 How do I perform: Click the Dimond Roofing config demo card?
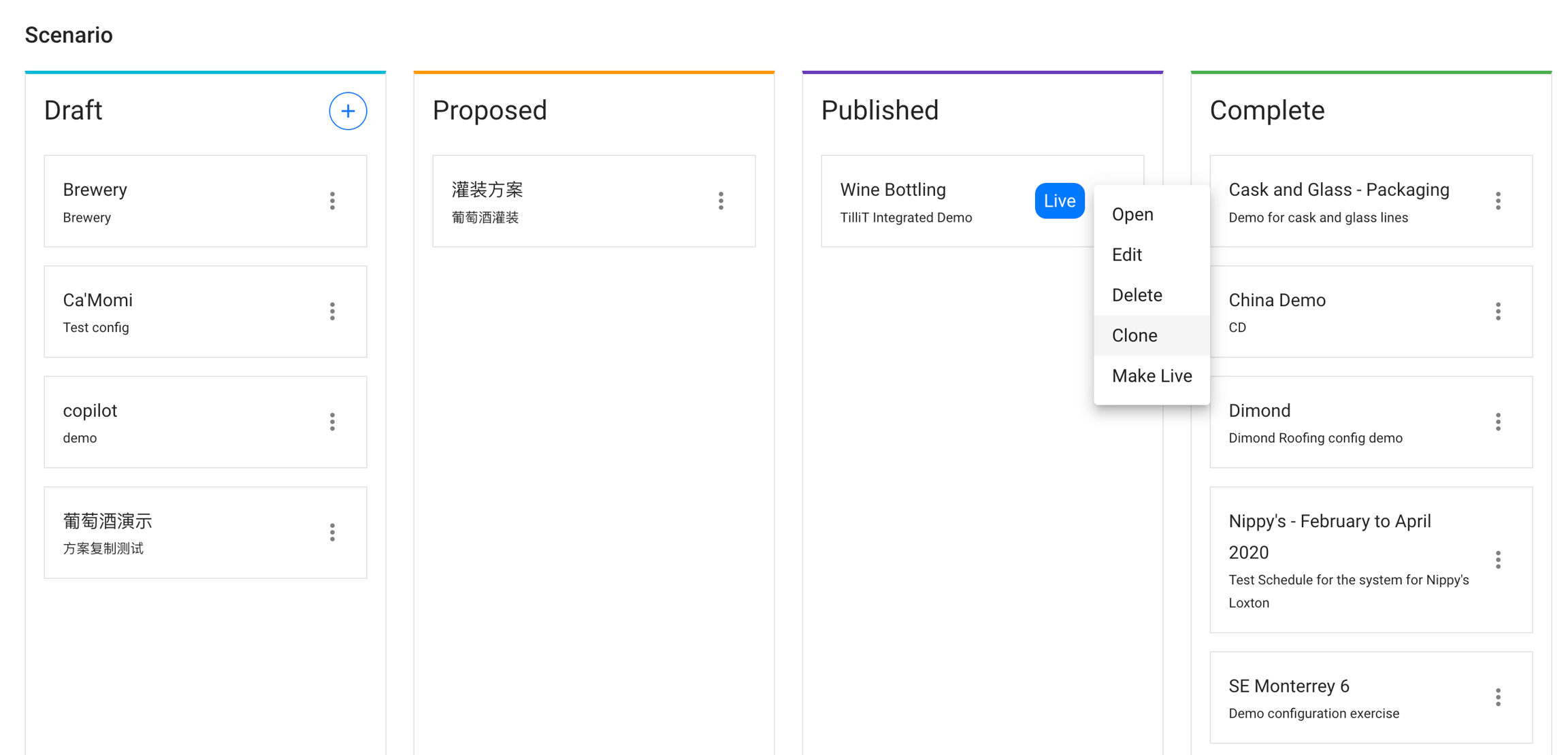pyautogui.click(x=1347, y=422)
